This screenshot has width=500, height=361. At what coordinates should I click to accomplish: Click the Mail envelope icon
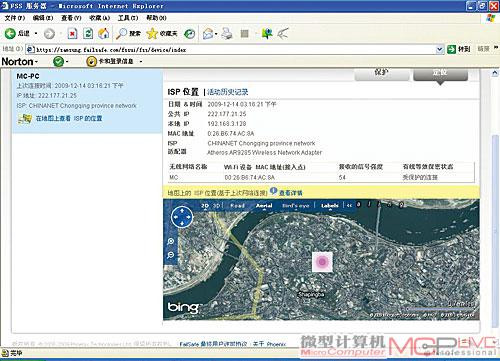click(208, 33)
